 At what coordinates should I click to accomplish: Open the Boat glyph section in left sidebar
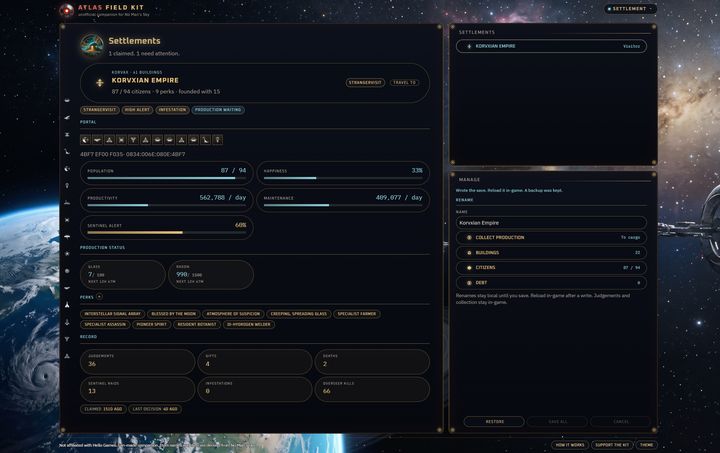[x=67, y=202]
